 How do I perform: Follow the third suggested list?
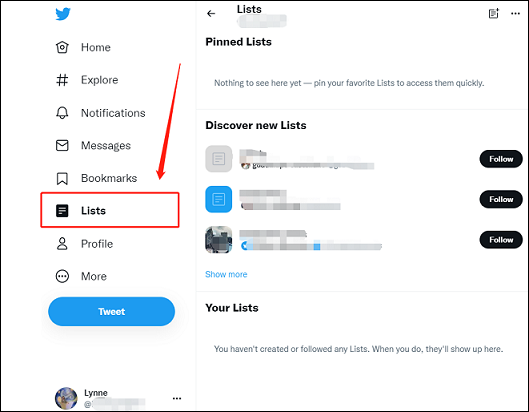[501, 240]
